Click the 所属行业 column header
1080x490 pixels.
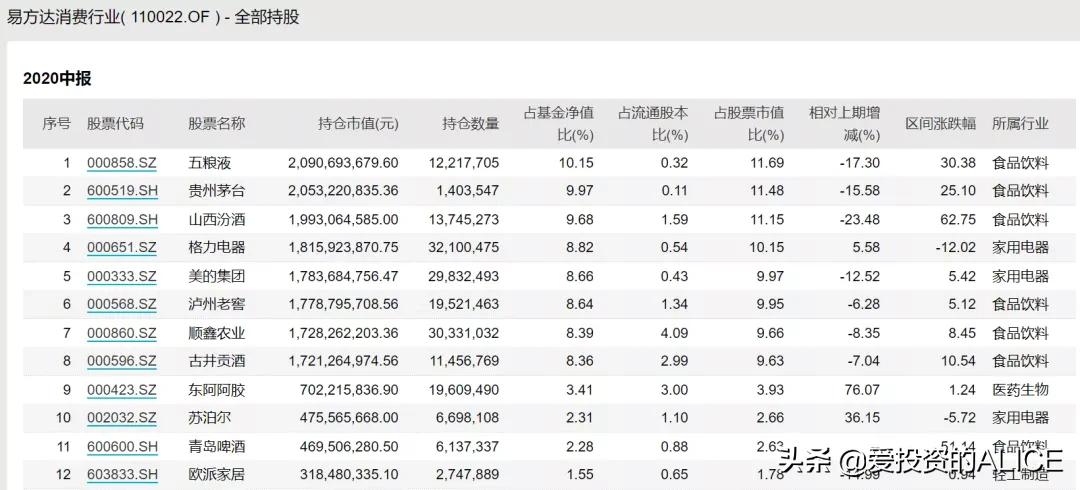(1020, 124)
